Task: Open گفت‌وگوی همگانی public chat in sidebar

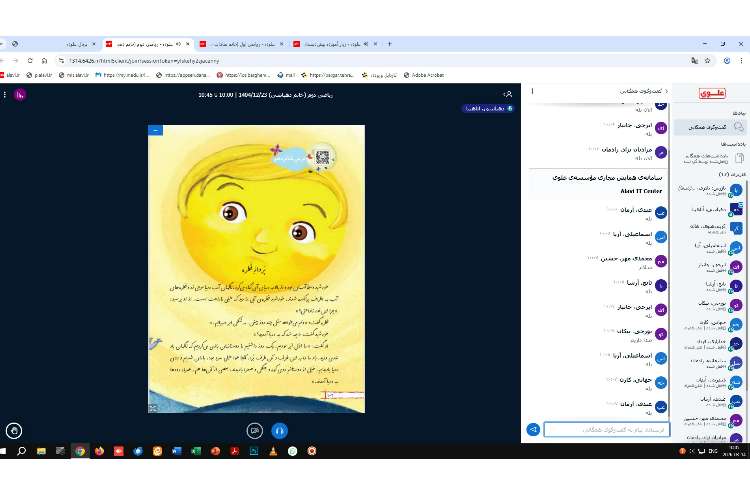Action: pos(710,127)
